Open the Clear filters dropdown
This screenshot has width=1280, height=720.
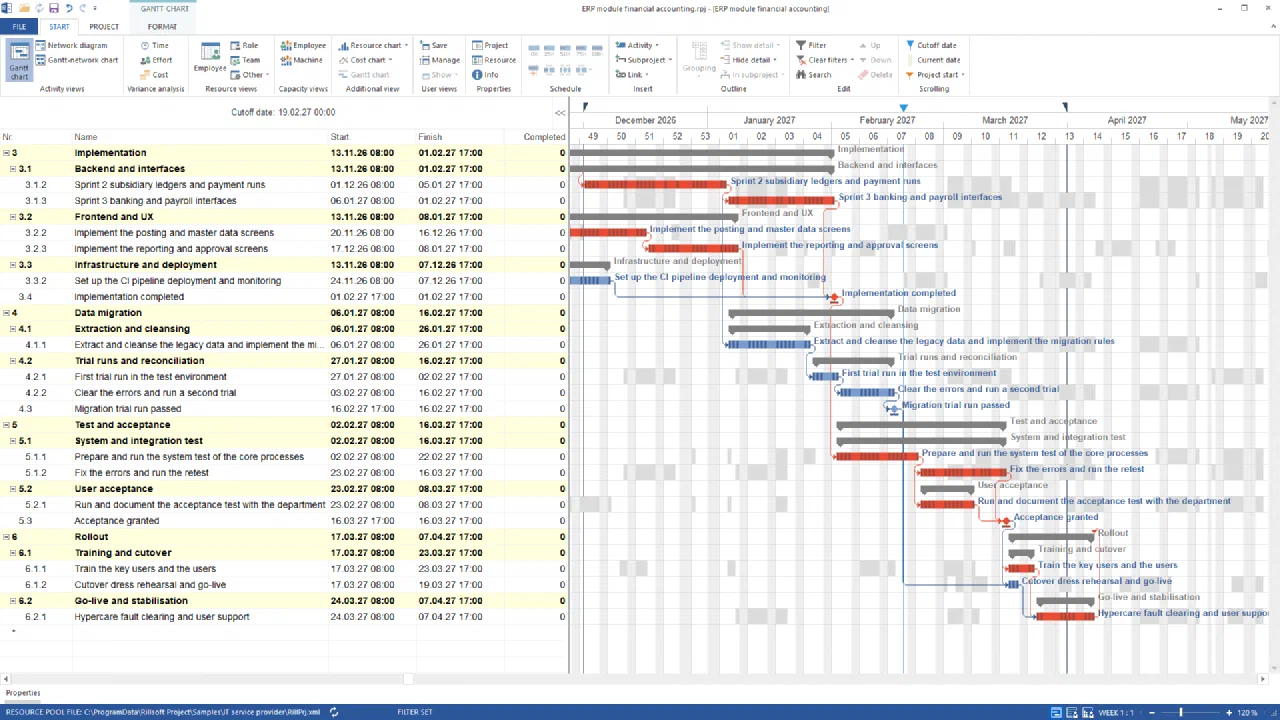(825, 60)
